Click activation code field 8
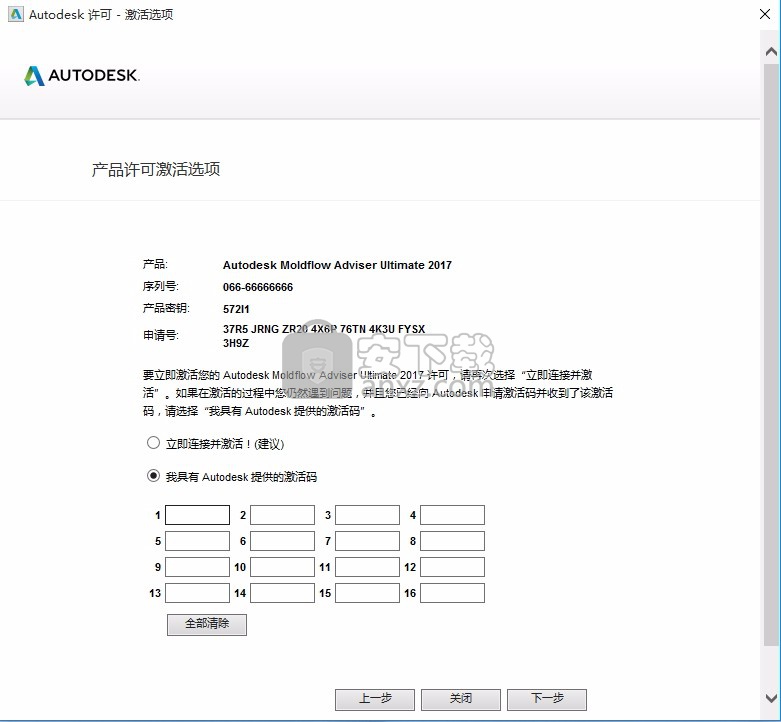The image size is (781, 722). pos(452,541)
